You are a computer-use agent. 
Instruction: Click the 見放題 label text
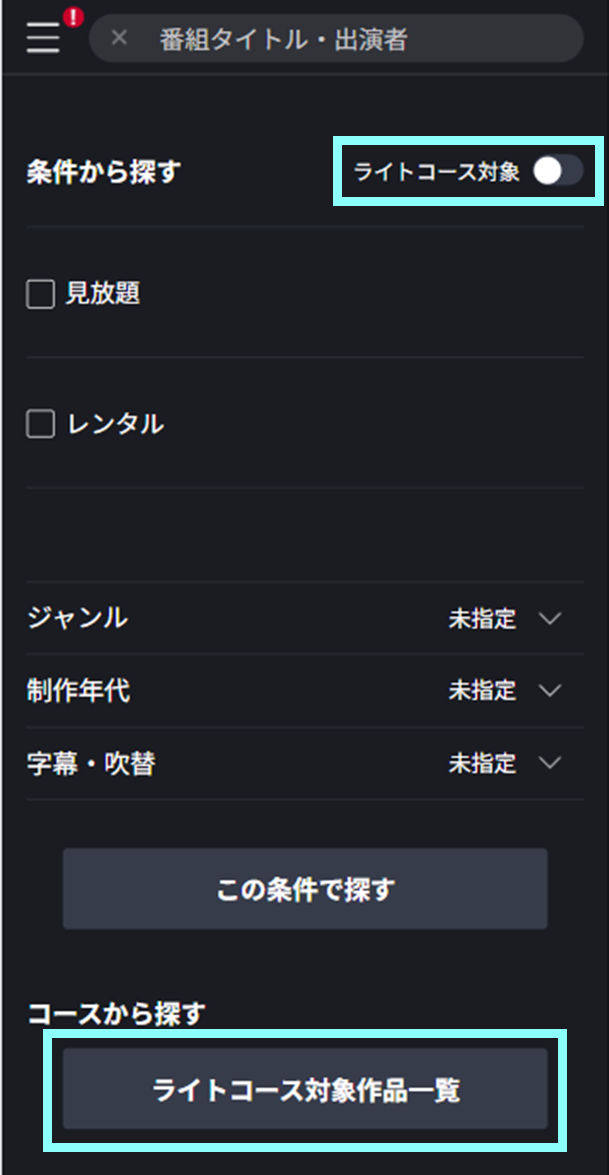pos(102,294)
